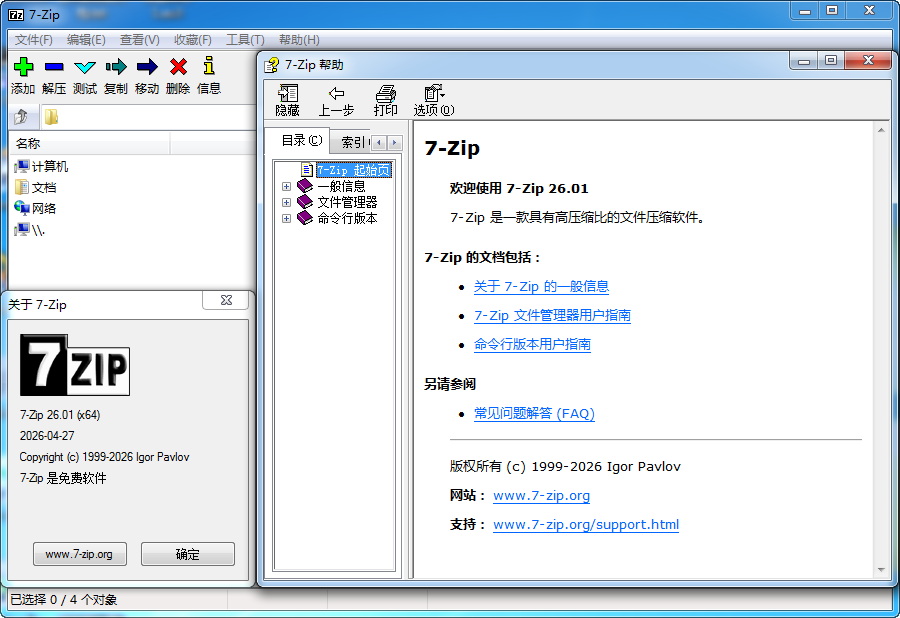The width and height of the screenshot is (900, 618).
Task: Open the Options (选项) icon in help toolbar
Action: click(x=433, y=93)
